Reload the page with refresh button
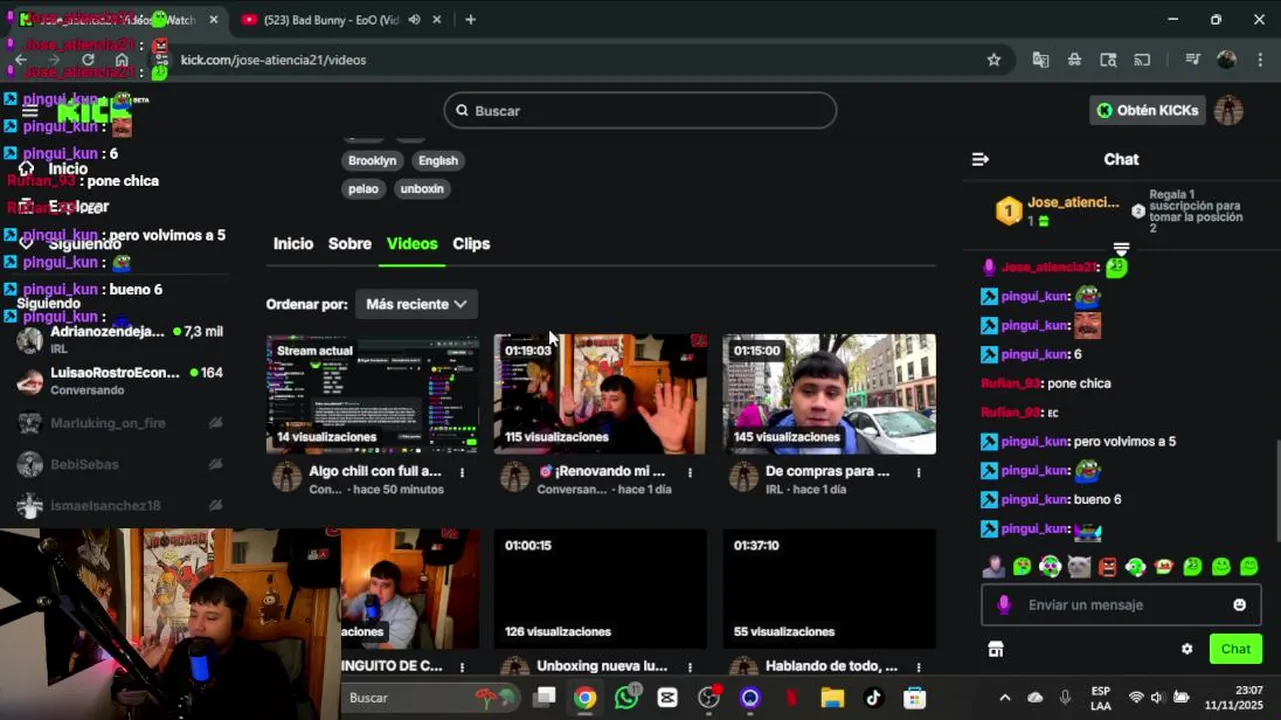The height and width of the screenshot is (720, 1281). coord(88,60)
